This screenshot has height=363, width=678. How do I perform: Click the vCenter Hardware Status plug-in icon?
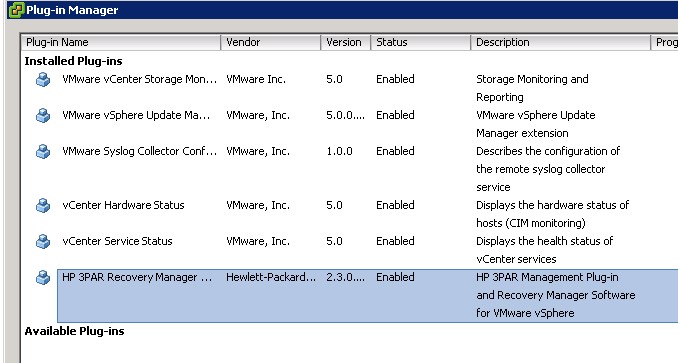click(43, 205)
